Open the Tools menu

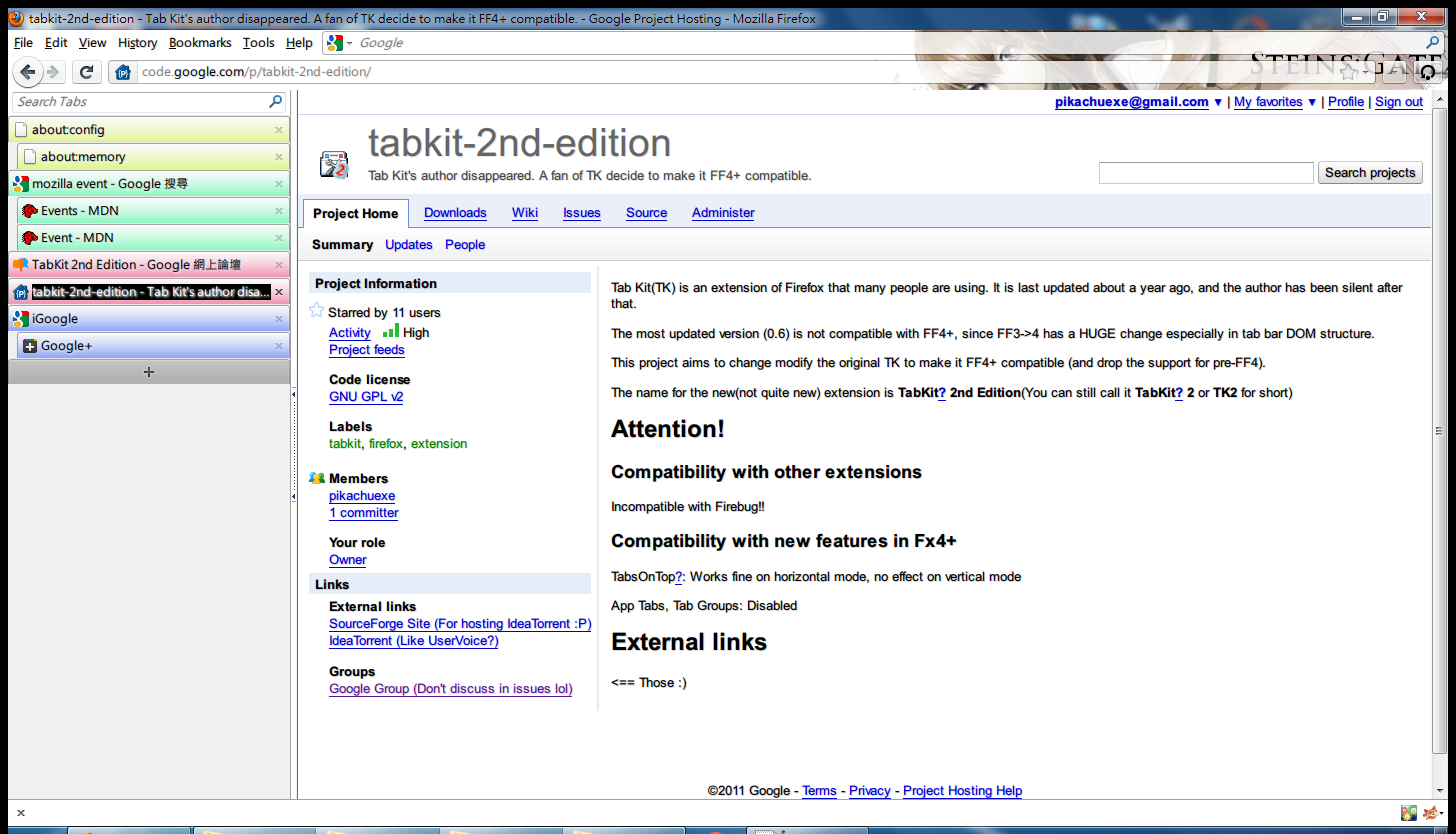point(258,43)
